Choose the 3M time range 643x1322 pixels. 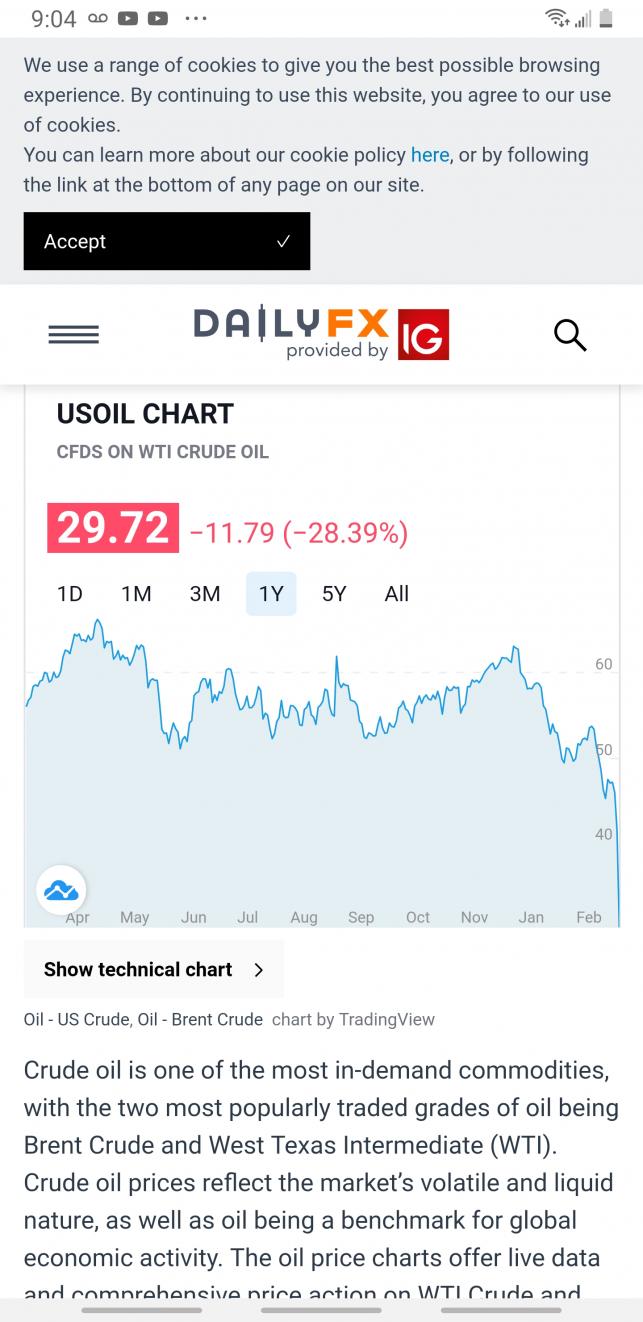(x=204, y=594)
